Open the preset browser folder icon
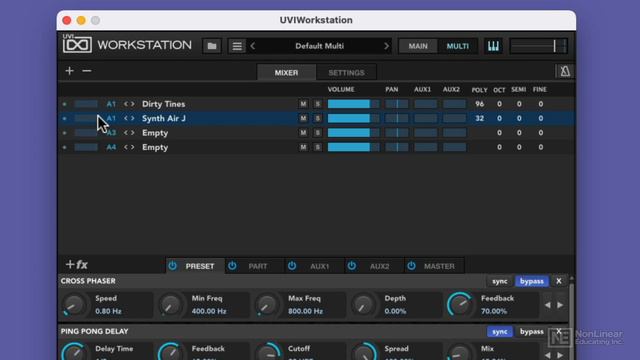 [x=212, y=46]
